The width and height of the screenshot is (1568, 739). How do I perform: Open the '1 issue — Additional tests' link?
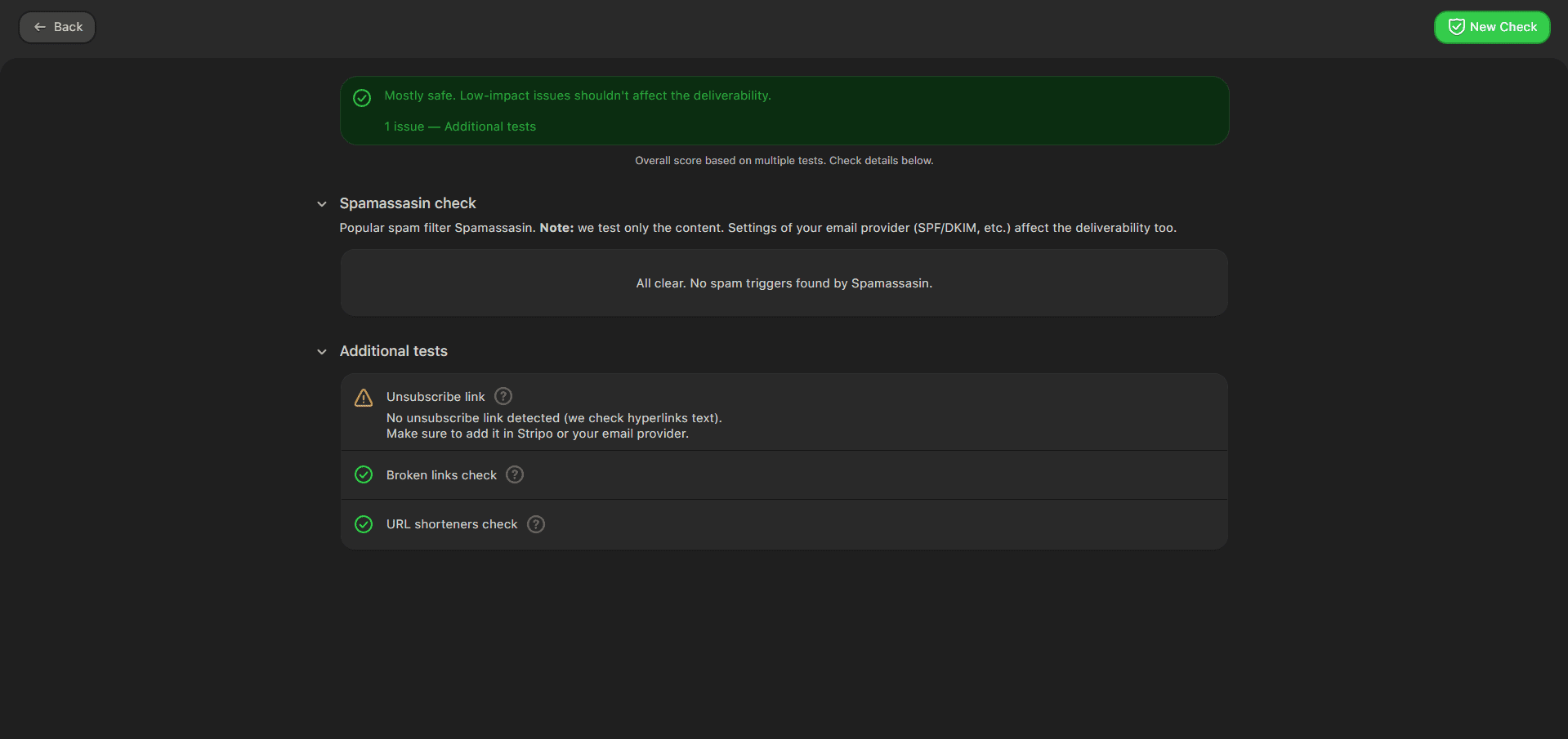click(460, 127)
